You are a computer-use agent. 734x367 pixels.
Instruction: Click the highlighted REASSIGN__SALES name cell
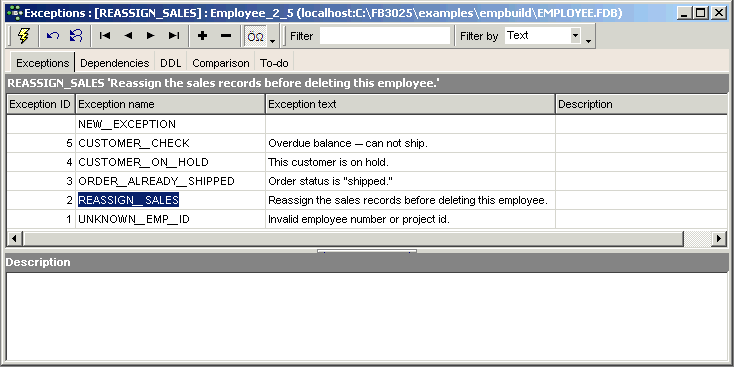[128, 200]
